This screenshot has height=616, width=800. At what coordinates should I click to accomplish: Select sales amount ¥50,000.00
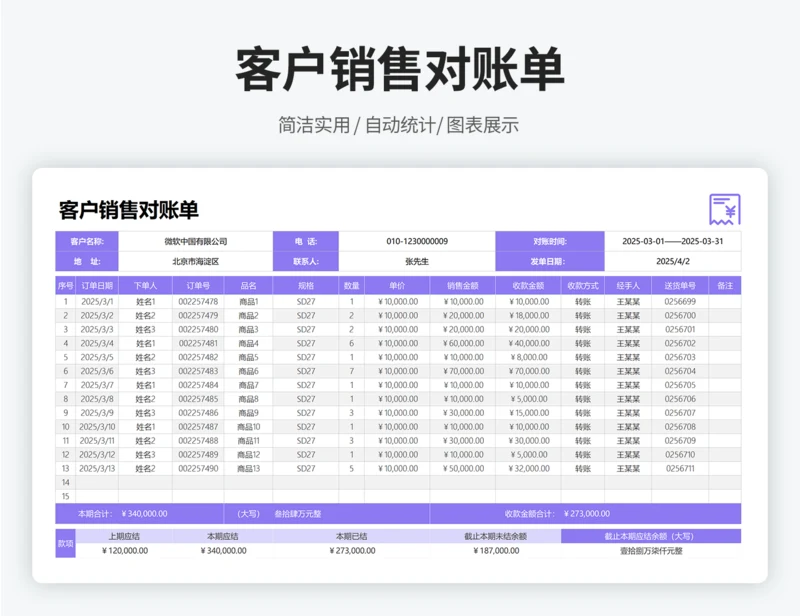[463, 469]
